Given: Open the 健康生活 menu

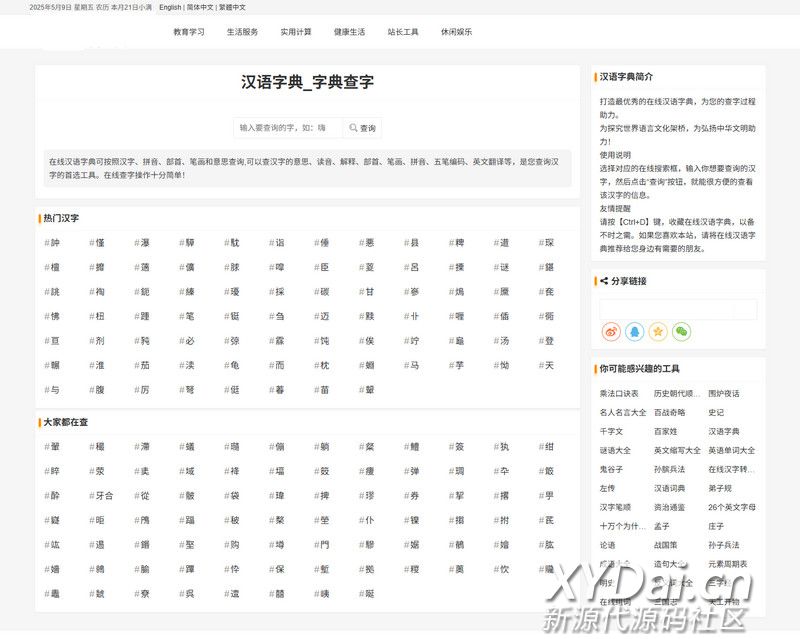Looking at the screenshot, I should click(x=349, y=32).
